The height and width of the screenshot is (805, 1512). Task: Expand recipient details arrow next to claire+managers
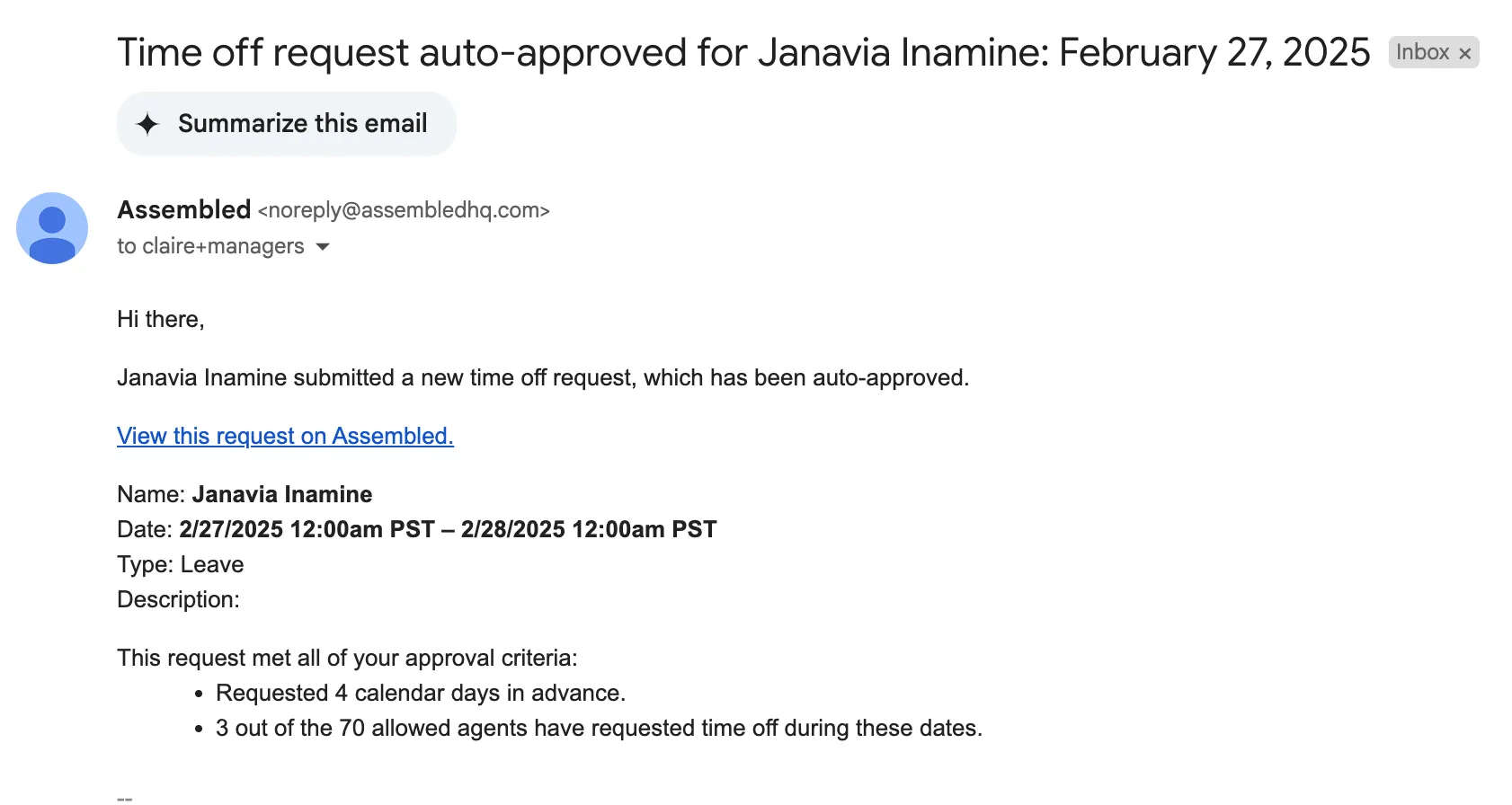323,246
